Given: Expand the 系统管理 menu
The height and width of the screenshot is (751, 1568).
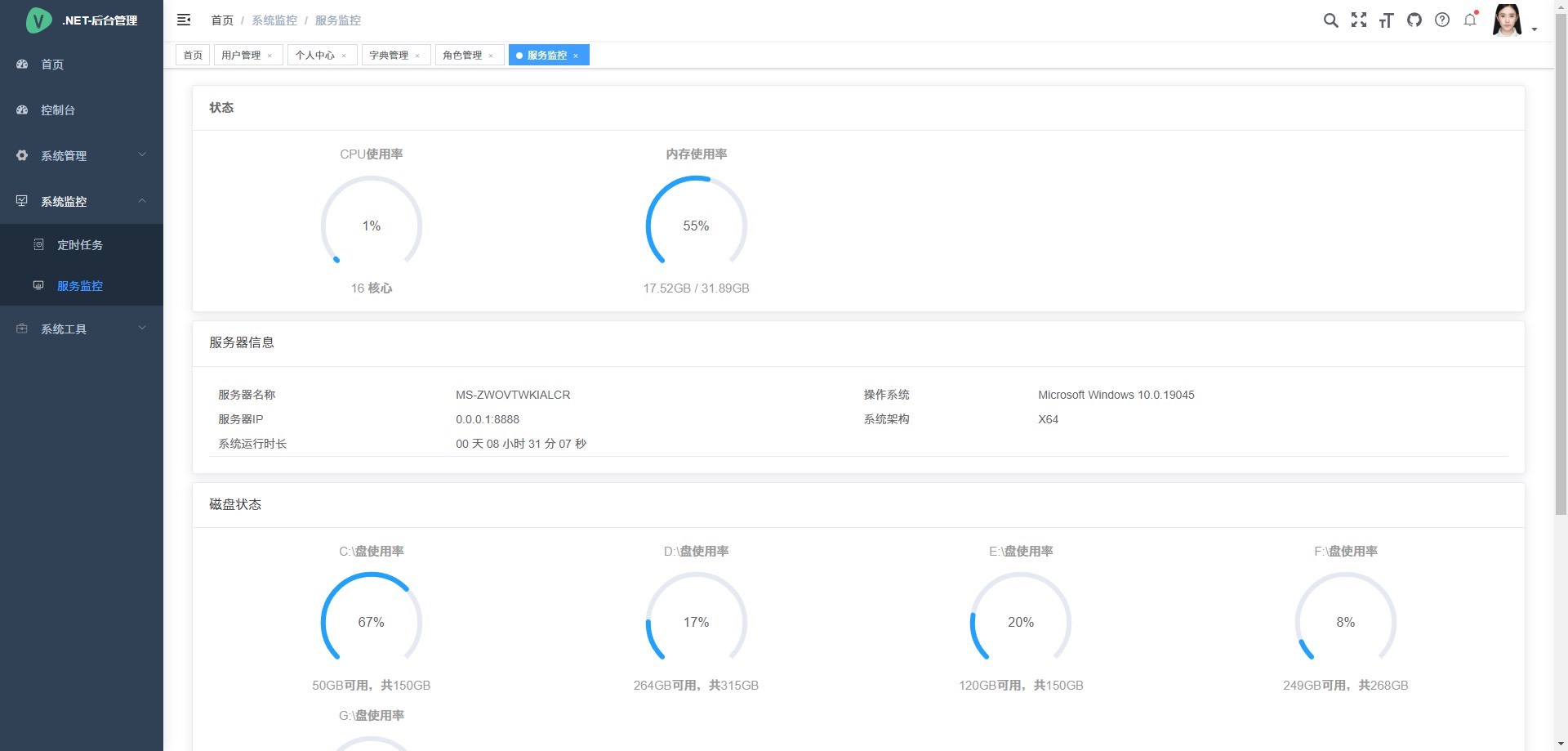Looking at the screenshot, I should pyautogui.click(x=82, y=155).
